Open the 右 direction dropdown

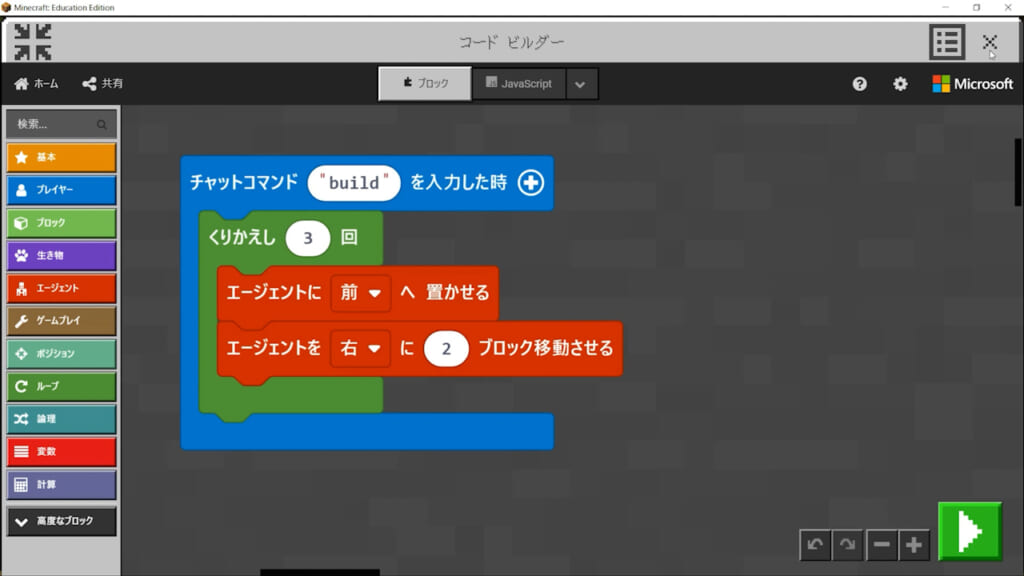coord(361,349)
